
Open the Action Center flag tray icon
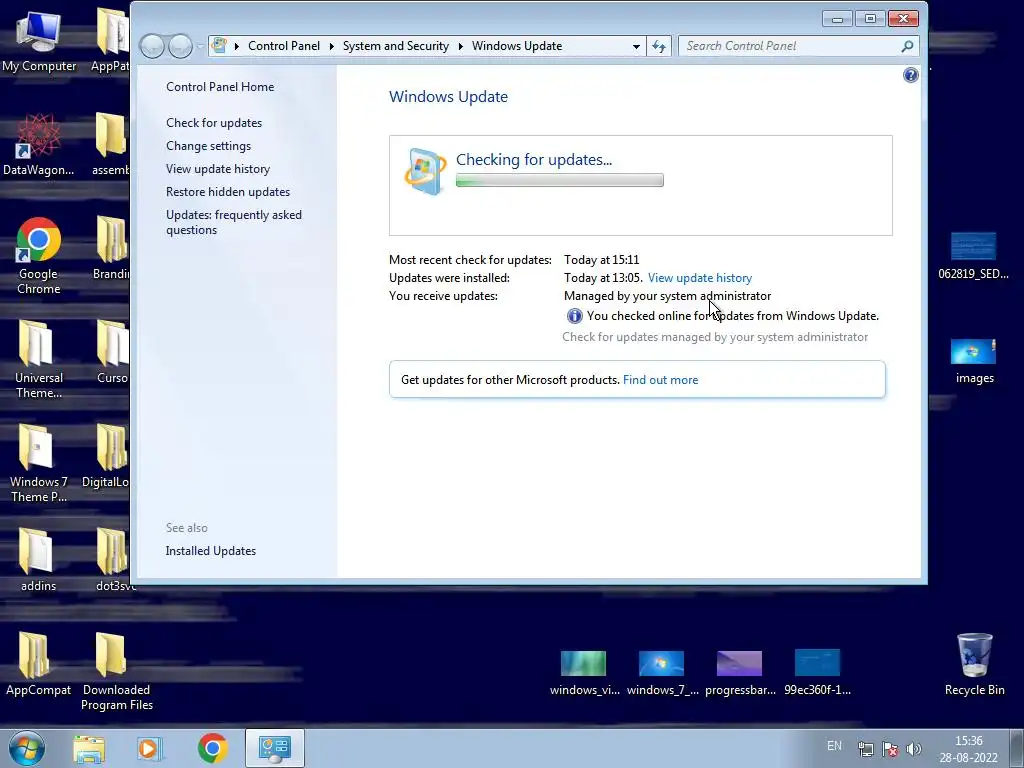[889, 748]
